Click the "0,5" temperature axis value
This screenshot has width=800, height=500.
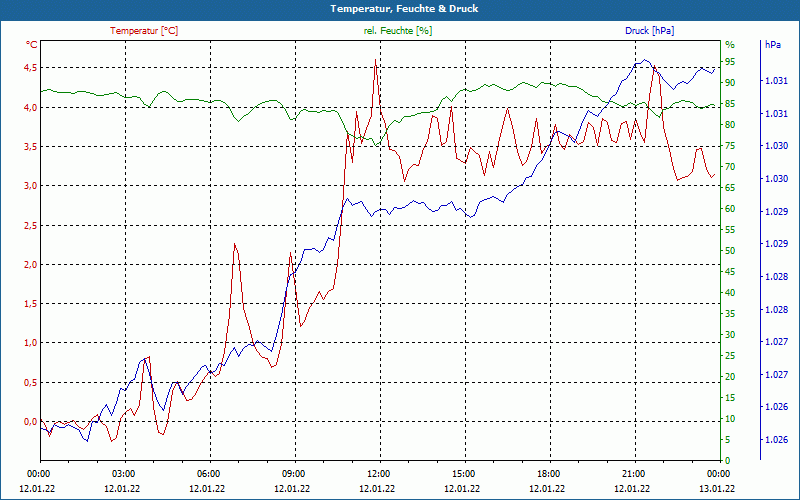click(x=31, y=382)
